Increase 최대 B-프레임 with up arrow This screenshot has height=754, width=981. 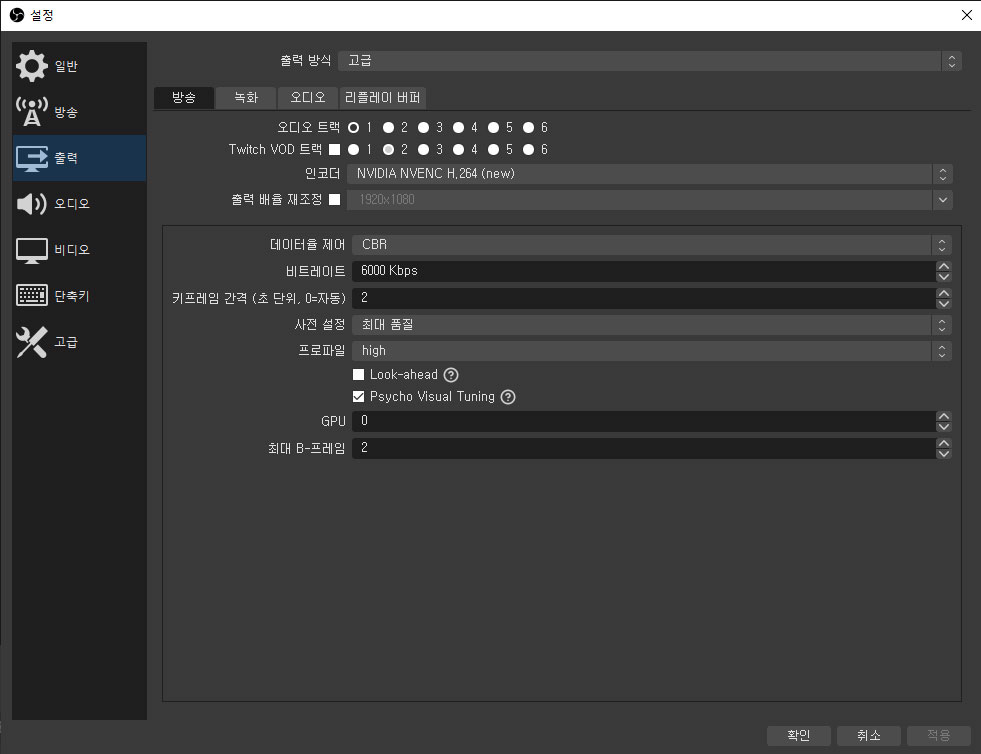pyautogui.click(x=944, y=443)
